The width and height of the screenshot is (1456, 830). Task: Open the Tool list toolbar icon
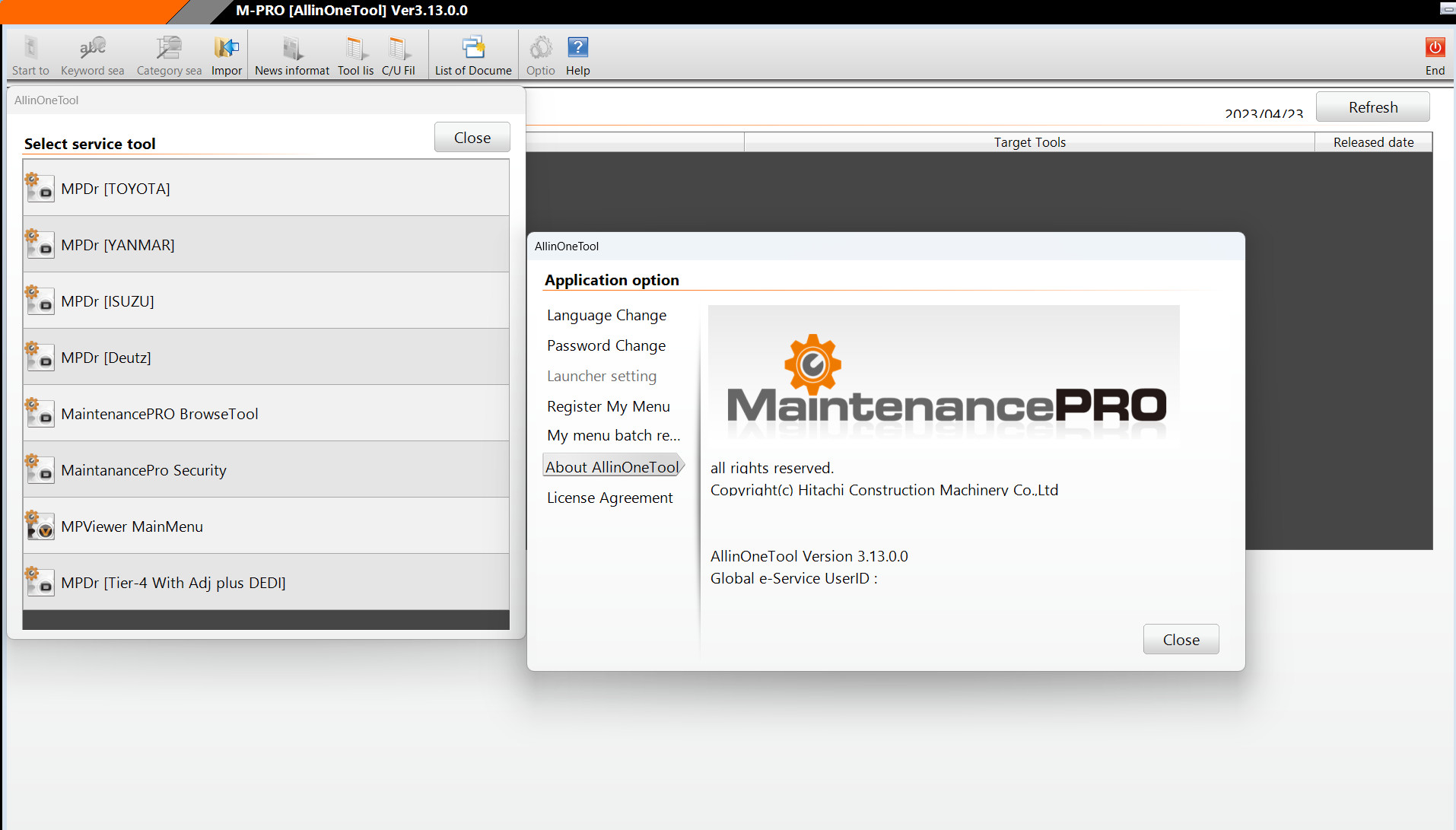[x=355, y=49]
